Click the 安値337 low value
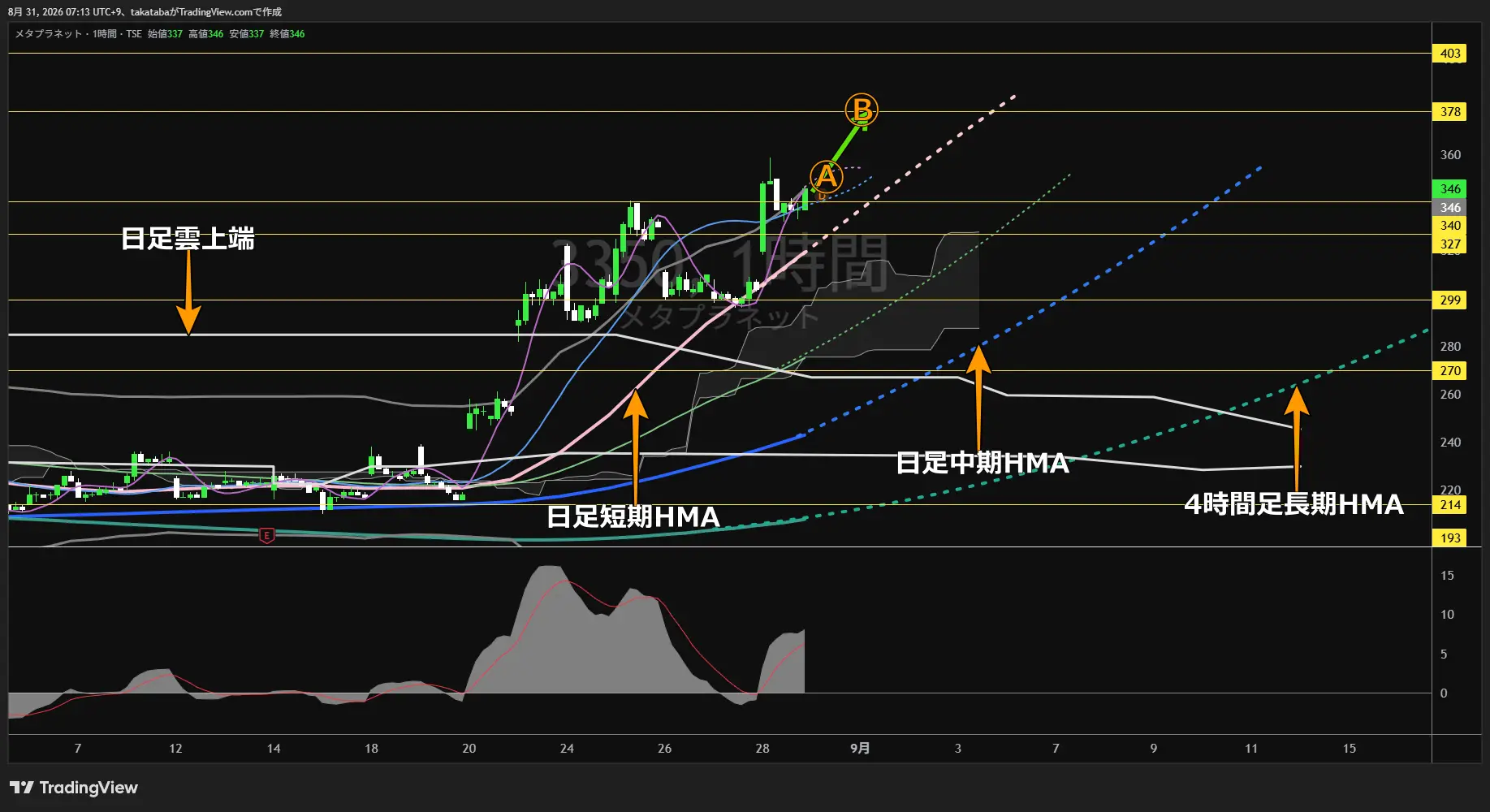The image size is (1490, 812). 246,34
